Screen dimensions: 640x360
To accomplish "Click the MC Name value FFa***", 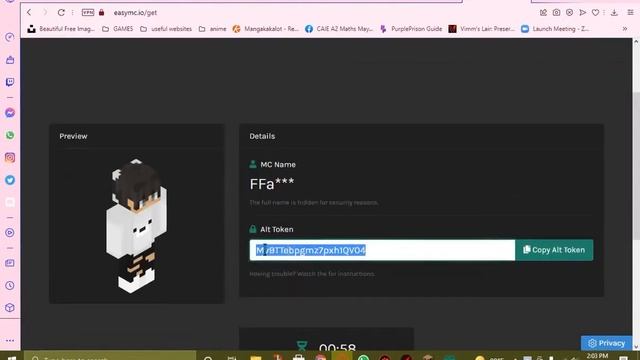I will click(x=271, y=184).
